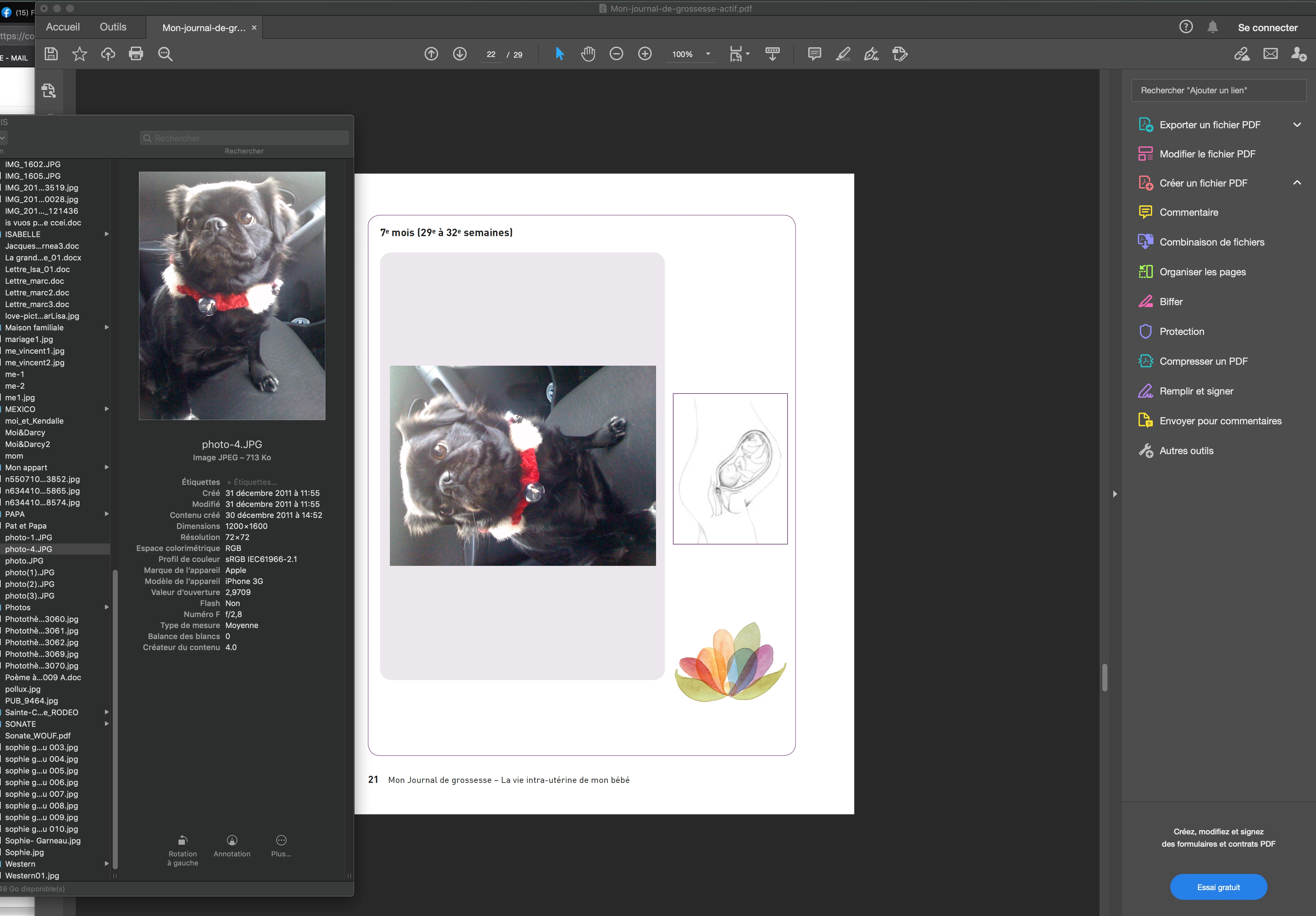Expand Exporter un fichier PDF options
This screenshot has height=916, width=1316.
point(1297,124)
